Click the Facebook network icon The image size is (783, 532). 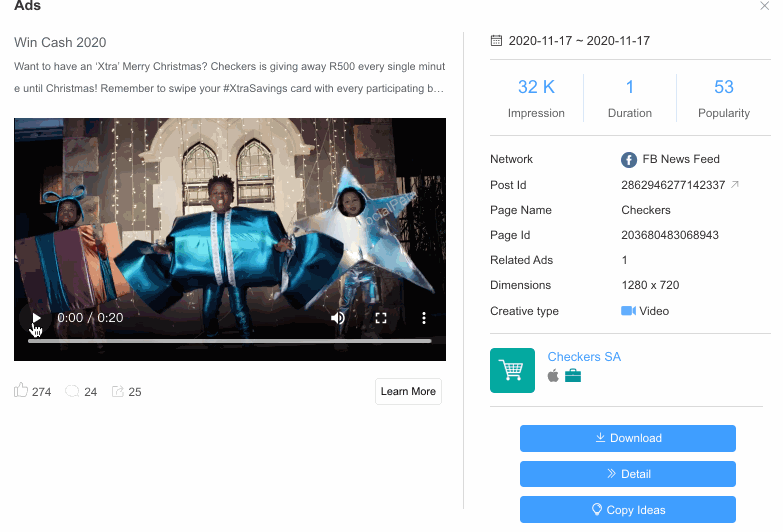point(629,160)
